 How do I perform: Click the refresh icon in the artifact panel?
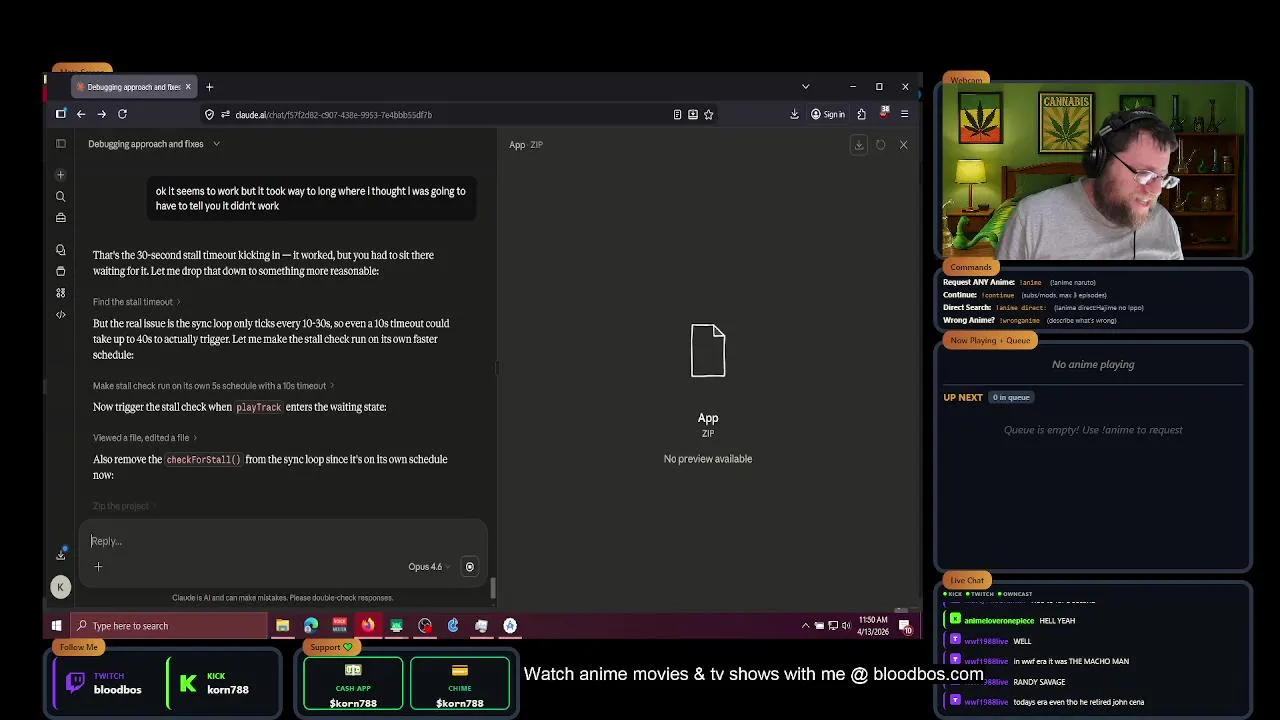(881, 145)
